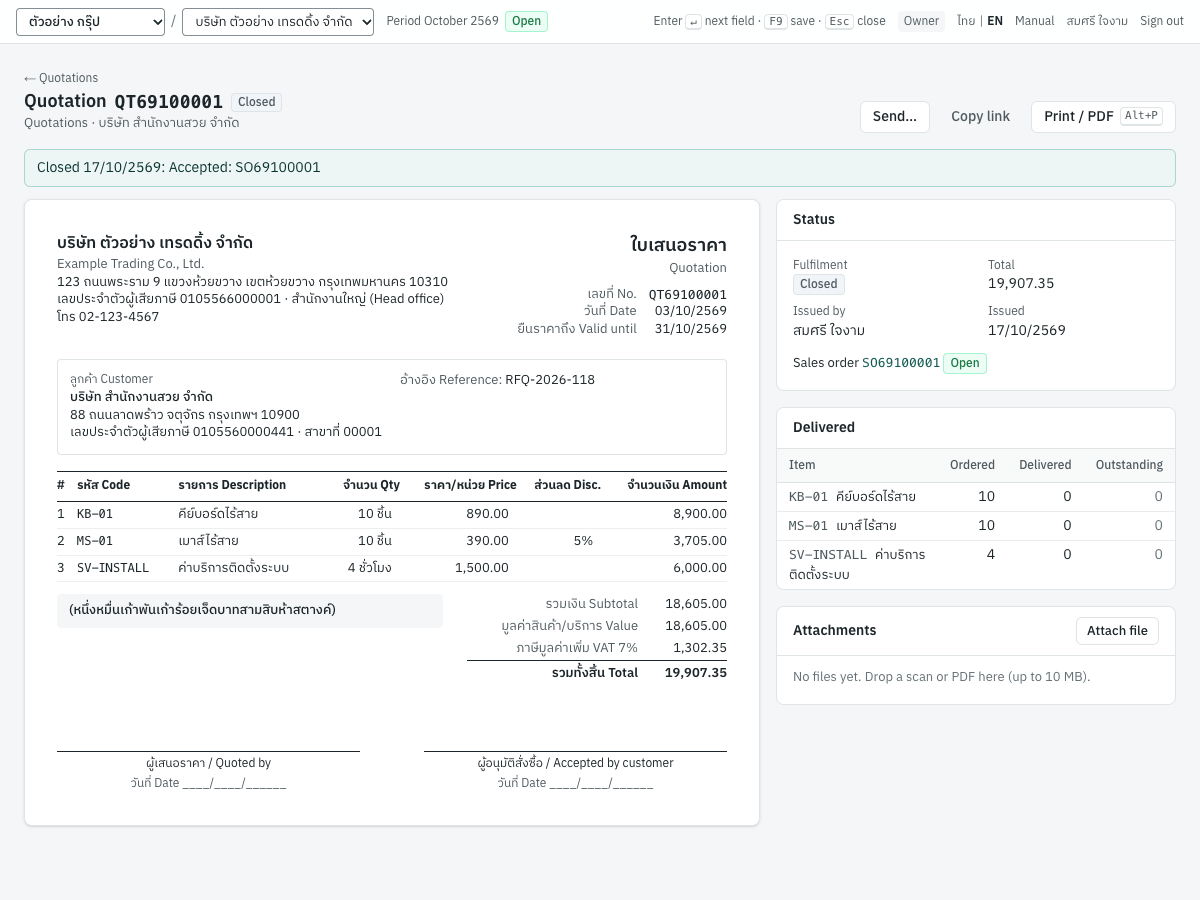Click the banner Closed 17/10/2569: Accepted: SO69100001

point(600,168)
